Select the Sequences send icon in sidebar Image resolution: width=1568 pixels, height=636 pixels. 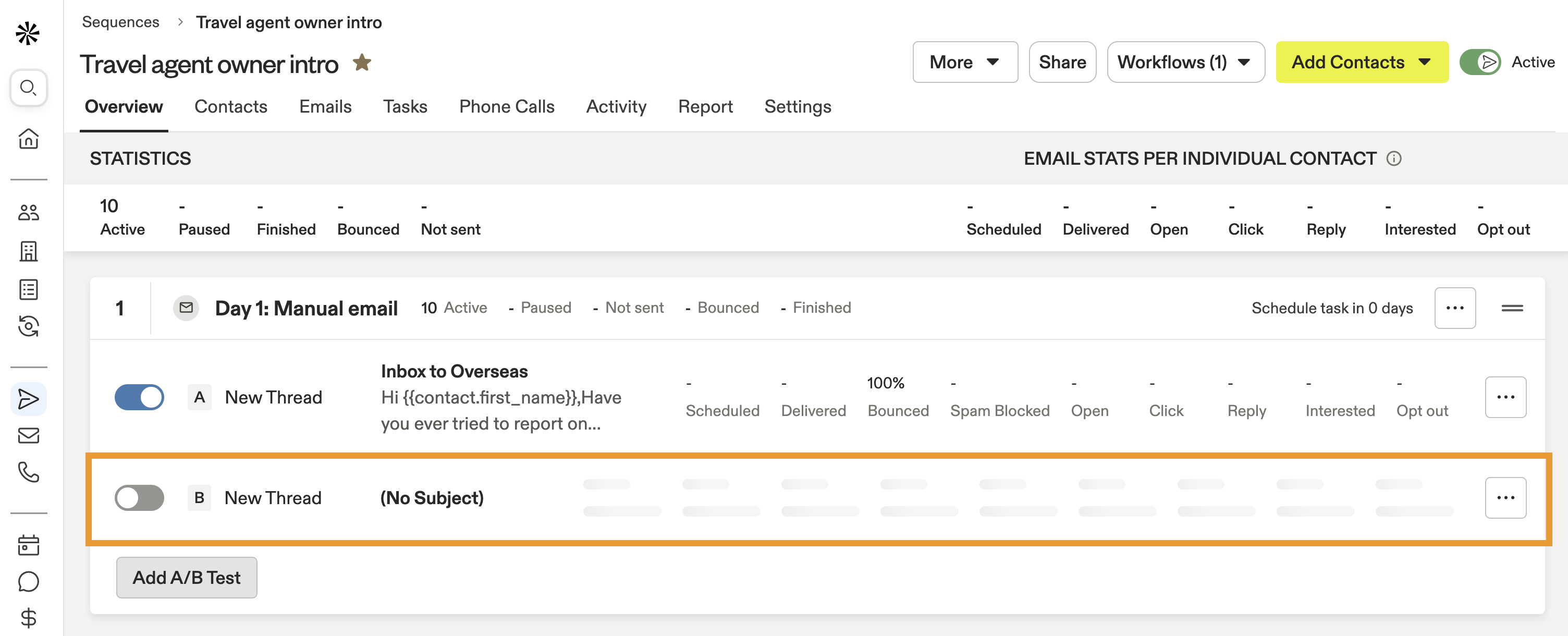(28, 399)
